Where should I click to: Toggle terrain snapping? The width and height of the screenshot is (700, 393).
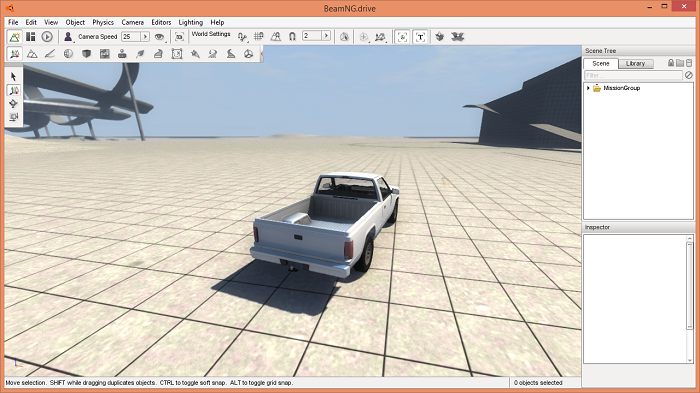[275, 37]
